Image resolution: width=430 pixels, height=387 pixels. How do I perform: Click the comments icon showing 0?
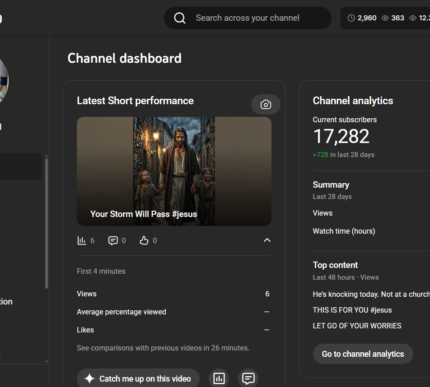(x=113, y=240)
